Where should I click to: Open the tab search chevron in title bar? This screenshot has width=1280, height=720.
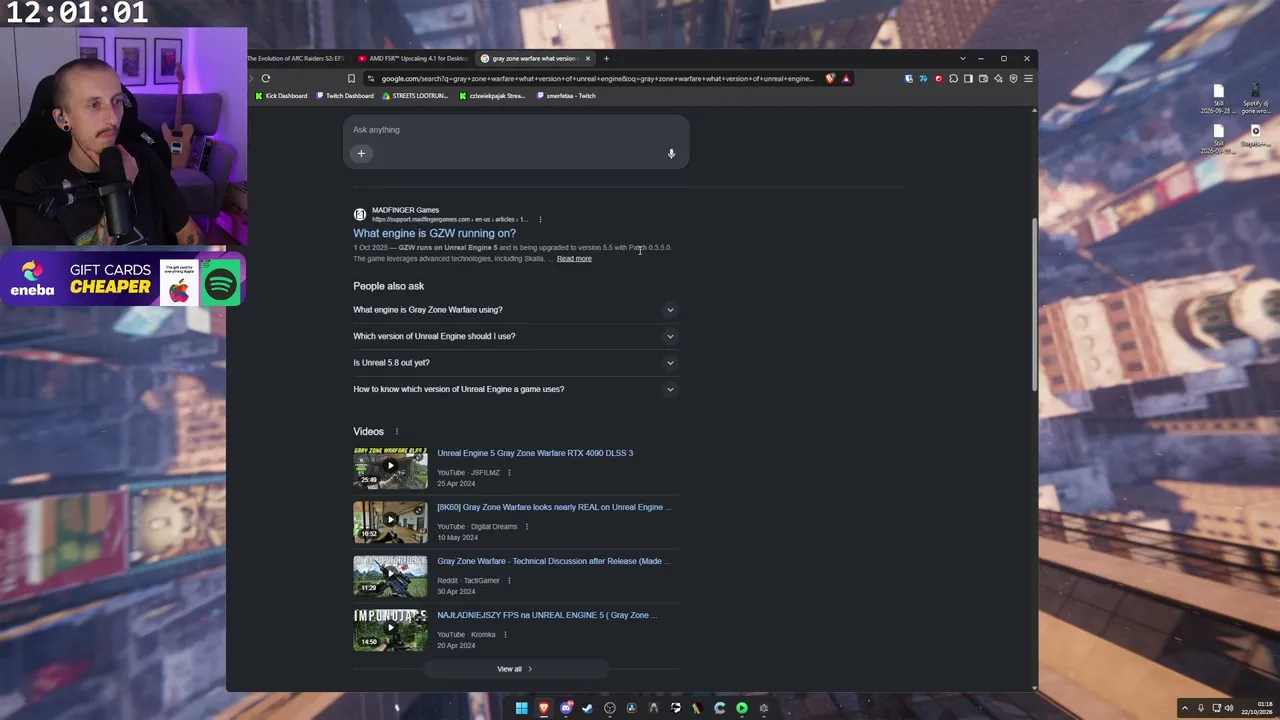[x=962, y=58]
